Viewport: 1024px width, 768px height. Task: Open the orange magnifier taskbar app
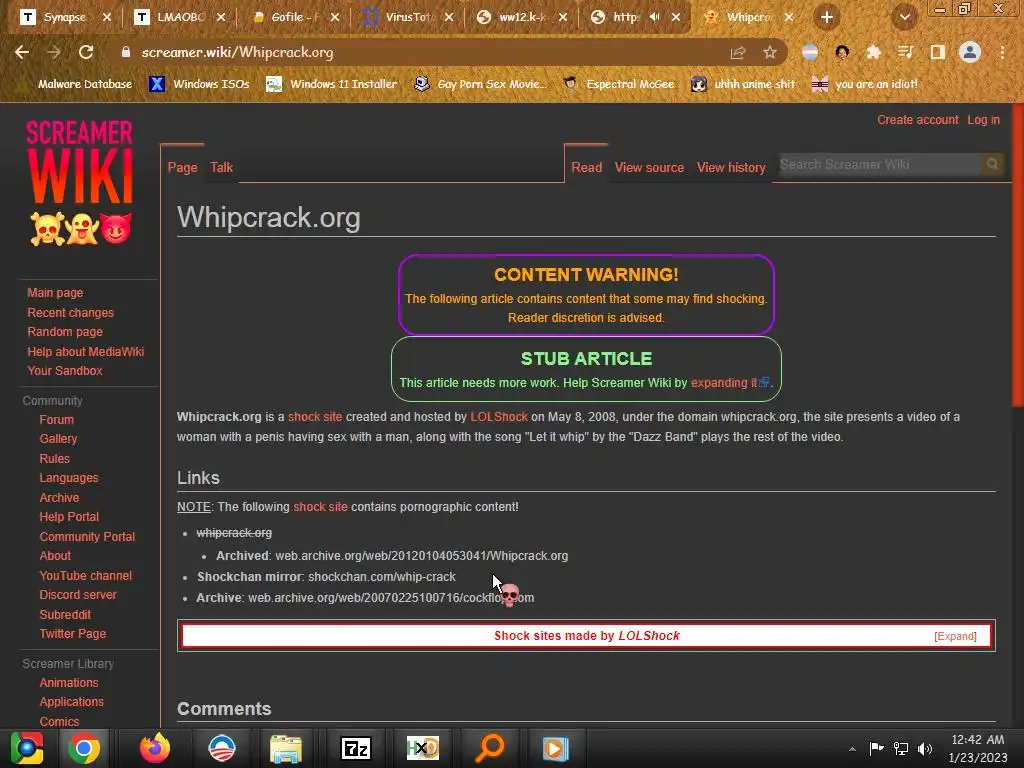(x=489, y=748)
